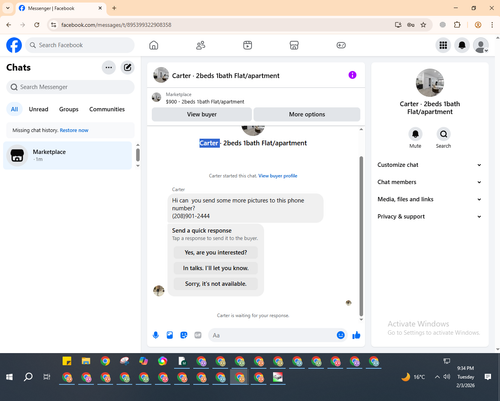Open Reels video icon in top navigation
Screen dimensions: 500x401
[x=247, y=45]
